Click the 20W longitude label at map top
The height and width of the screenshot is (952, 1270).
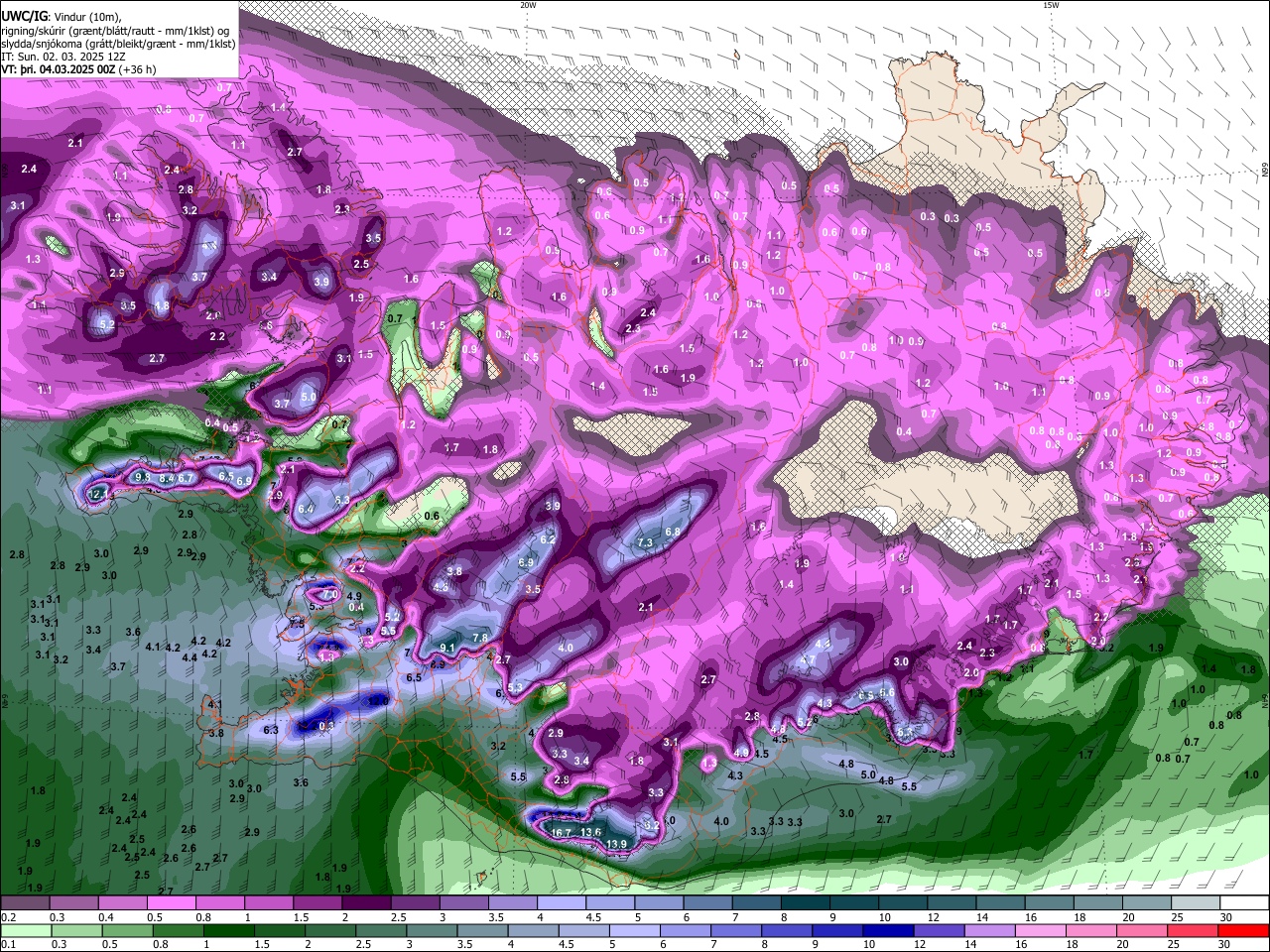coord(528,5)
